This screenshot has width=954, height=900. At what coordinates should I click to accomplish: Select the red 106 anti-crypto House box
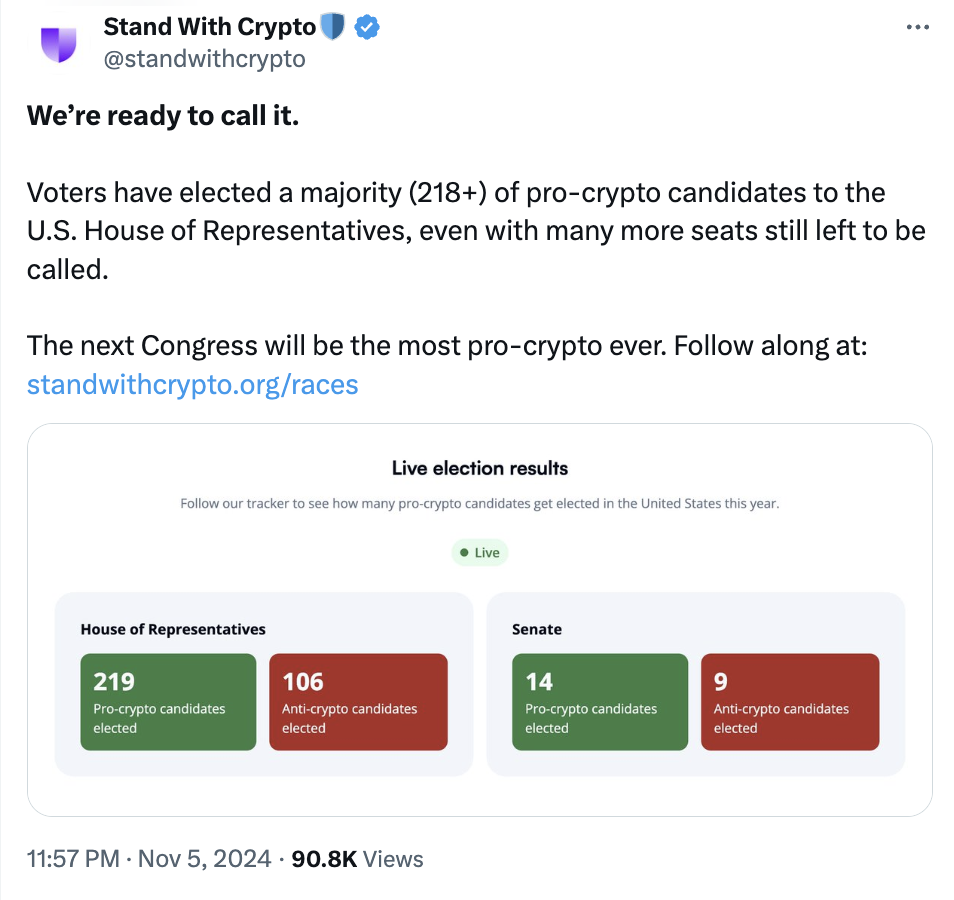point(358,702)
